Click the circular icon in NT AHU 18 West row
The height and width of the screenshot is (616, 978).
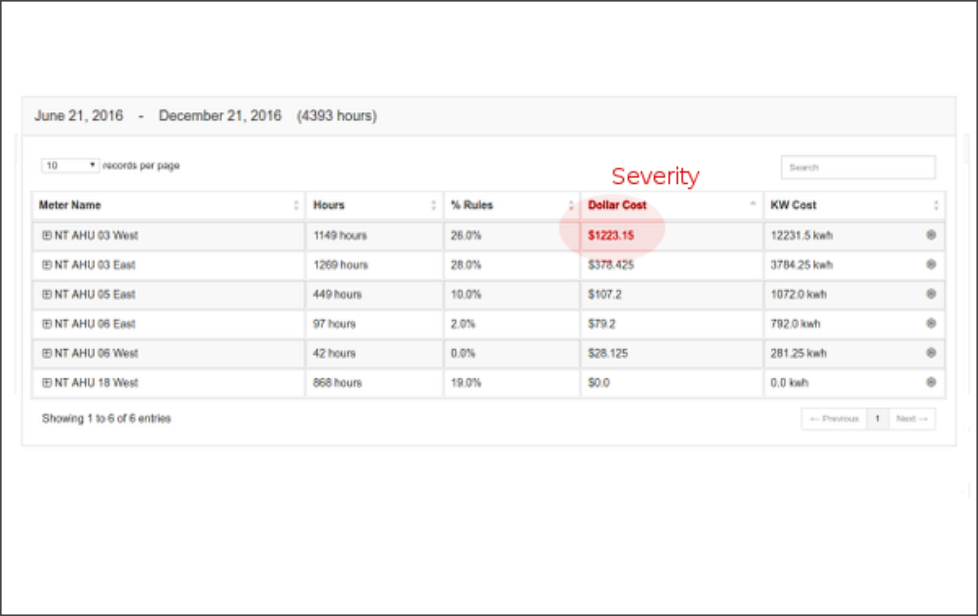(x=931, y=382)
